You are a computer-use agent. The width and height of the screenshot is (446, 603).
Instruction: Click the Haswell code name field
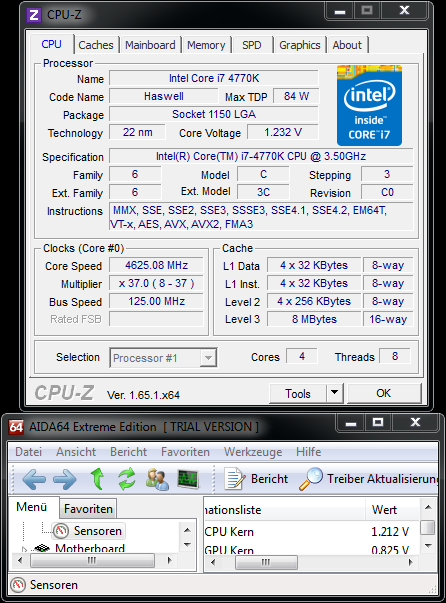tap(164, 96)
